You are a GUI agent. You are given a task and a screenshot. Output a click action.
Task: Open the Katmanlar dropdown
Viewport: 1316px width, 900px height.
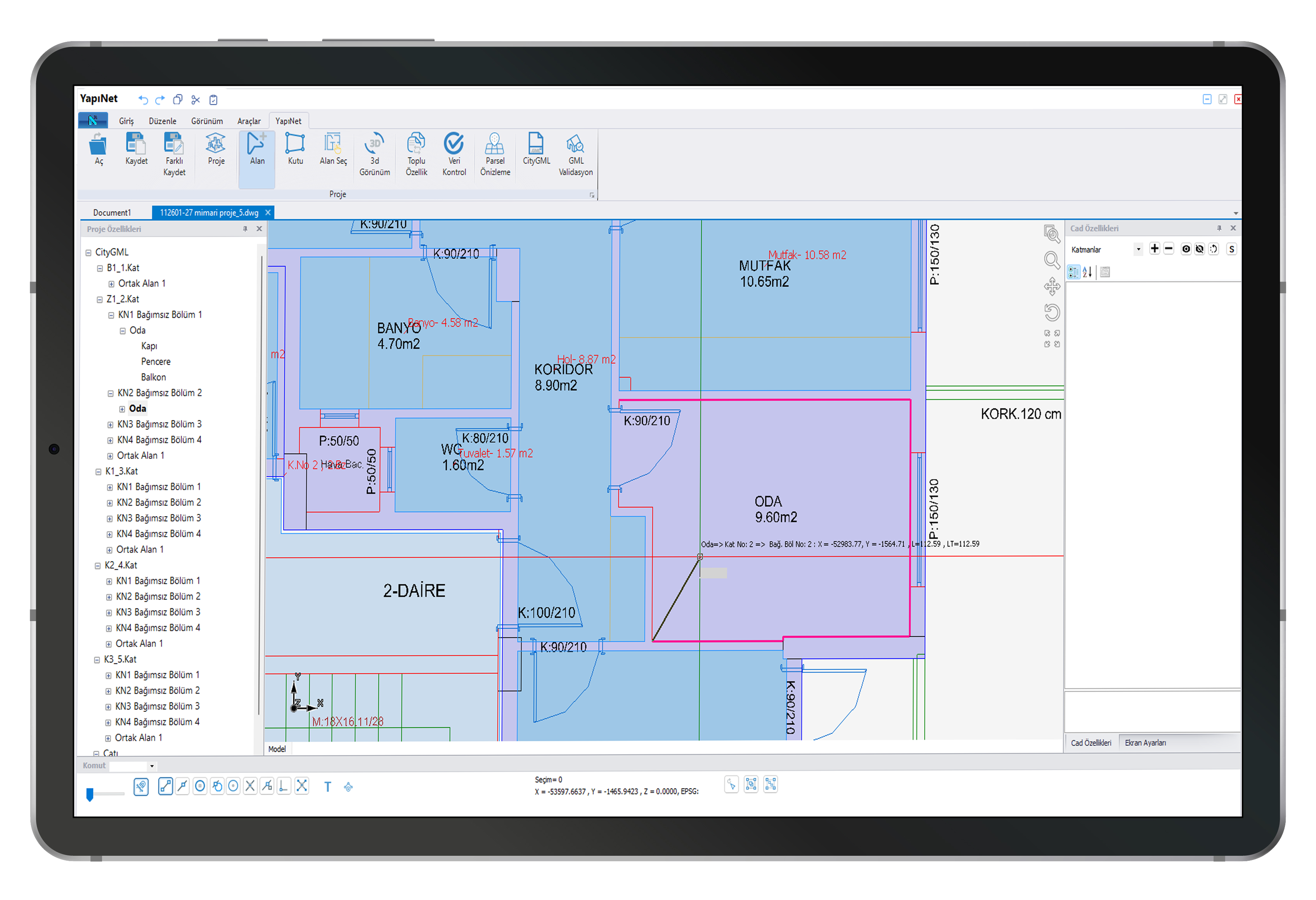coord(1138,249)
